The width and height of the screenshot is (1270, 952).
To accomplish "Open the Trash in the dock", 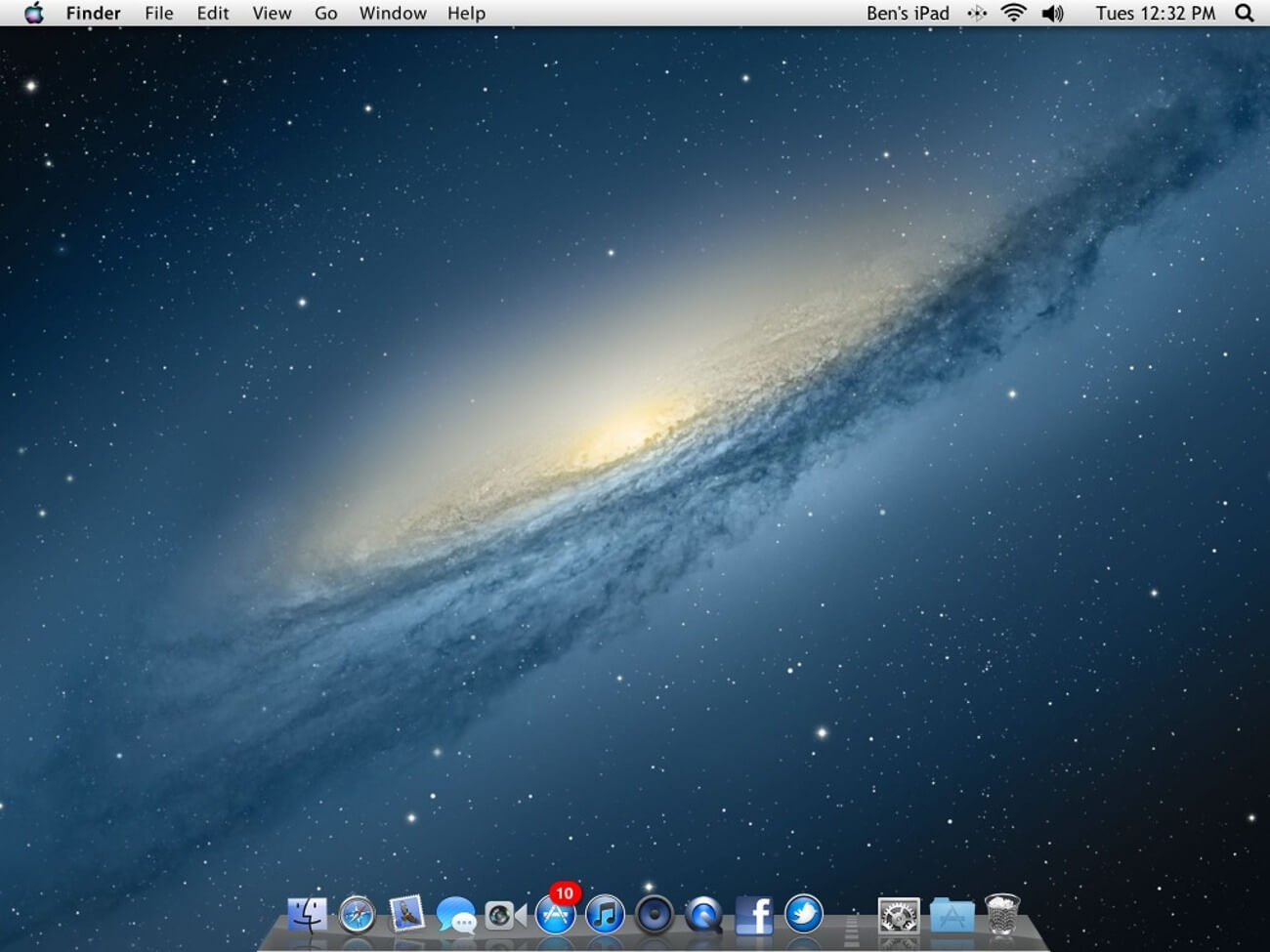I will [1001, 915].
